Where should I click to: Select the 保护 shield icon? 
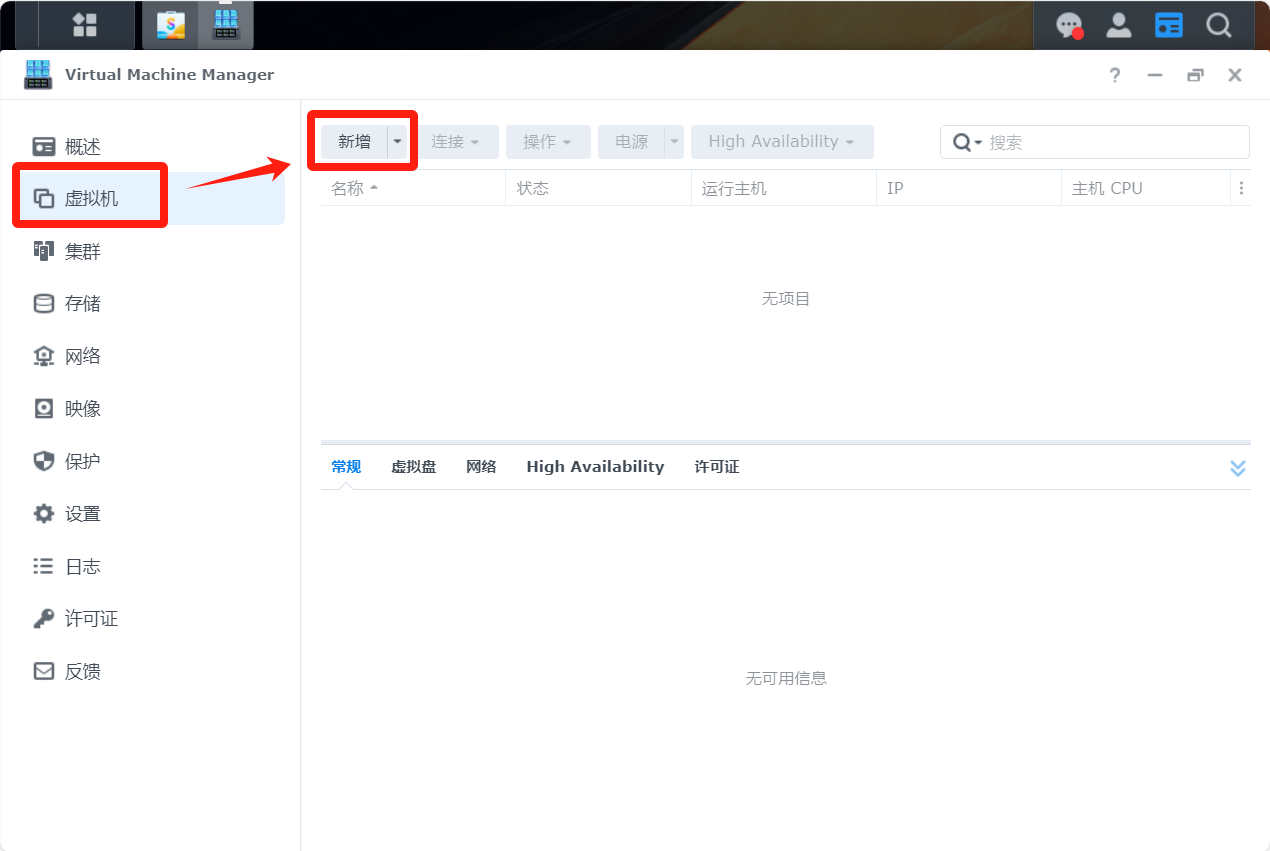point(44,461)
